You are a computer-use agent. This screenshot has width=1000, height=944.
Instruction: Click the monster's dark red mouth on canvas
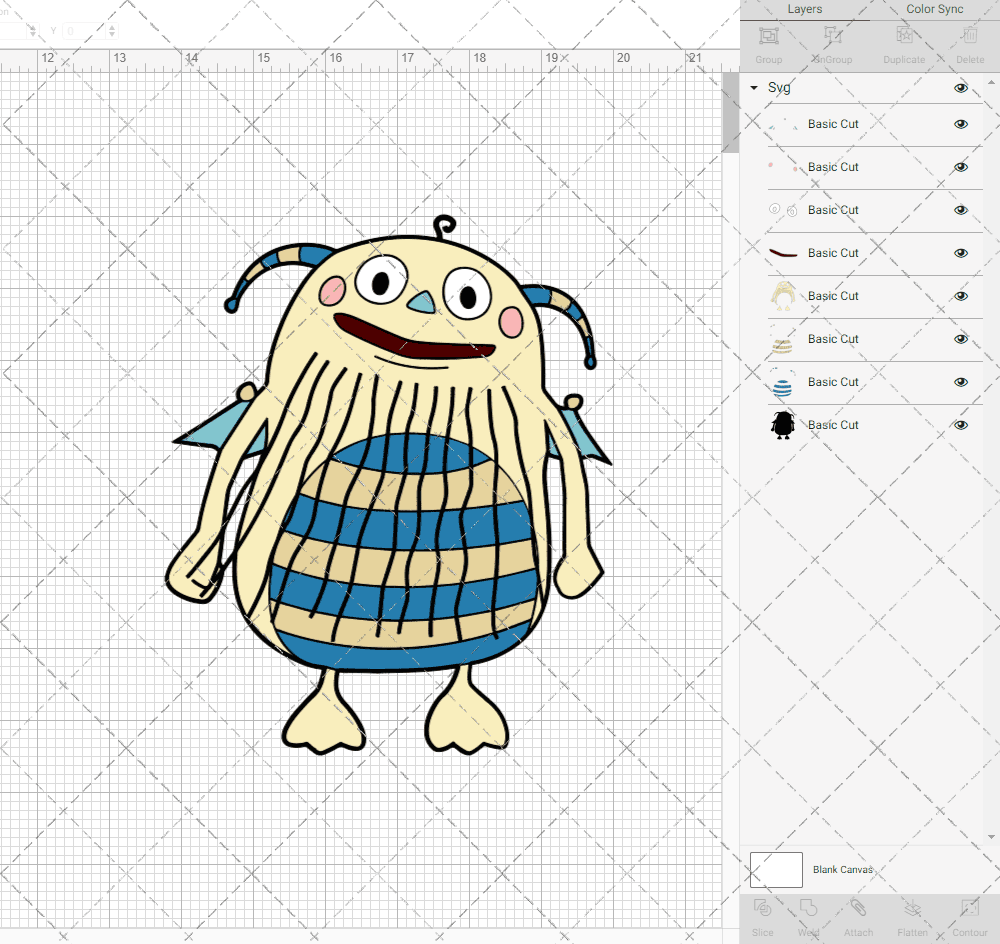[413, 338]
